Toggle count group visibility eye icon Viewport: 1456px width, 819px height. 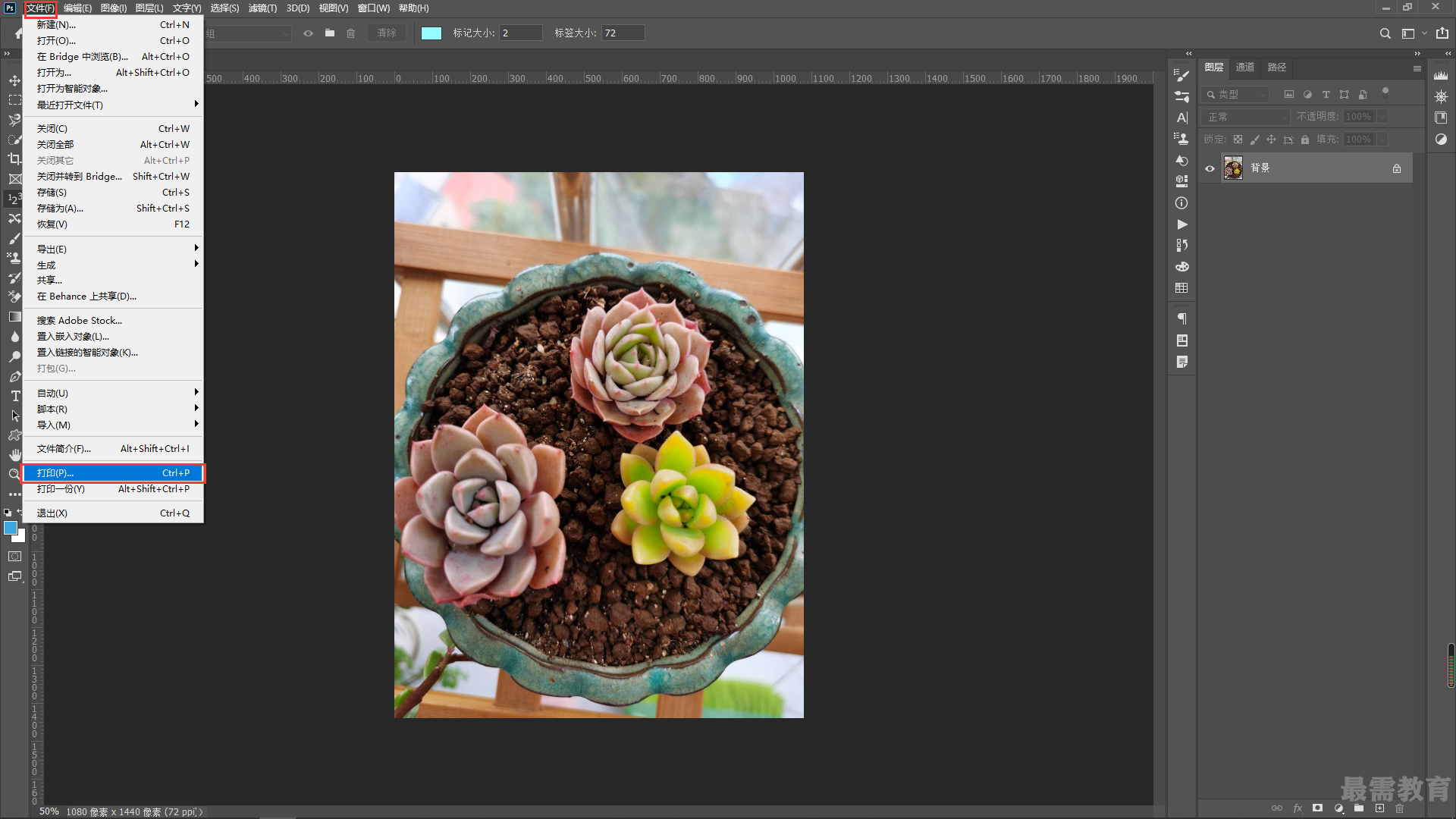point(308,33)
